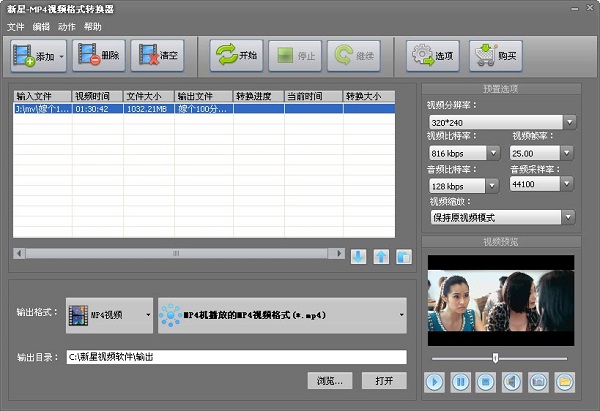Click the 浏览... browse button
This screenshot has height=411, width=600.
click(x=330, y=381)
